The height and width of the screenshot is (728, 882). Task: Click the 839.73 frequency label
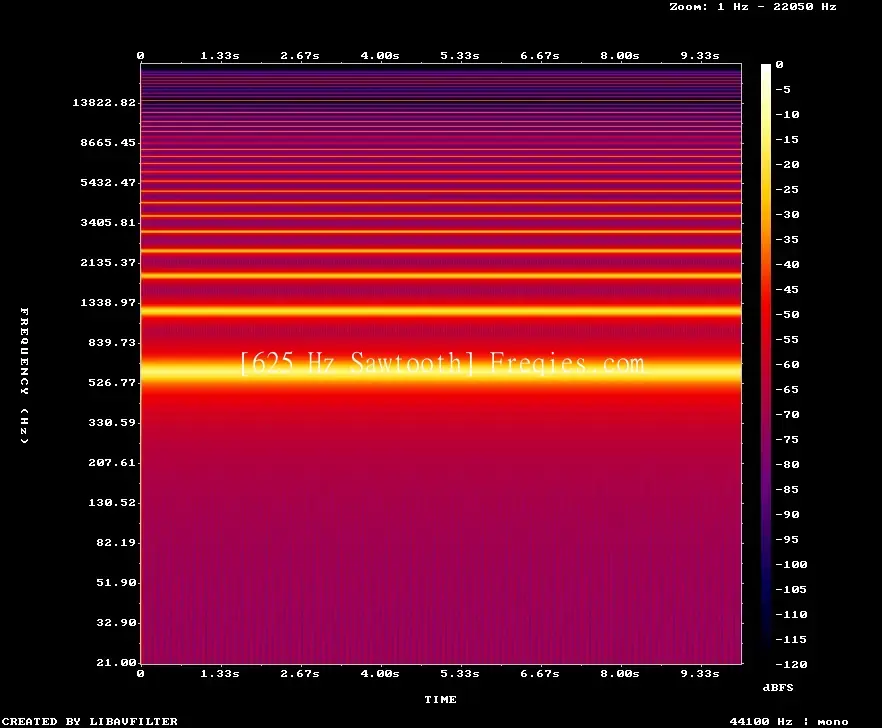112,342
